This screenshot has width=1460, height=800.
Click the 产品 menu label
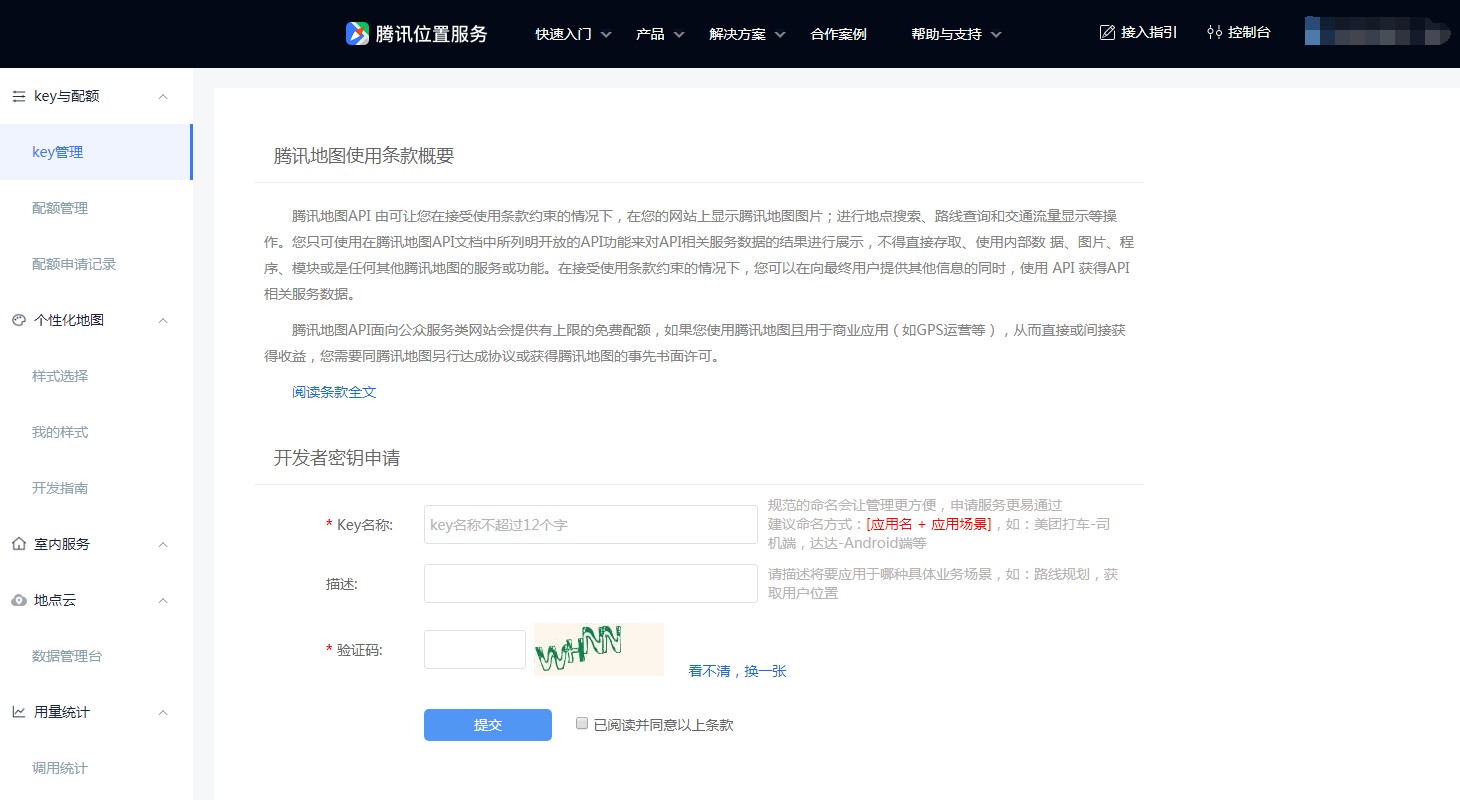click(x=650, y=34)
